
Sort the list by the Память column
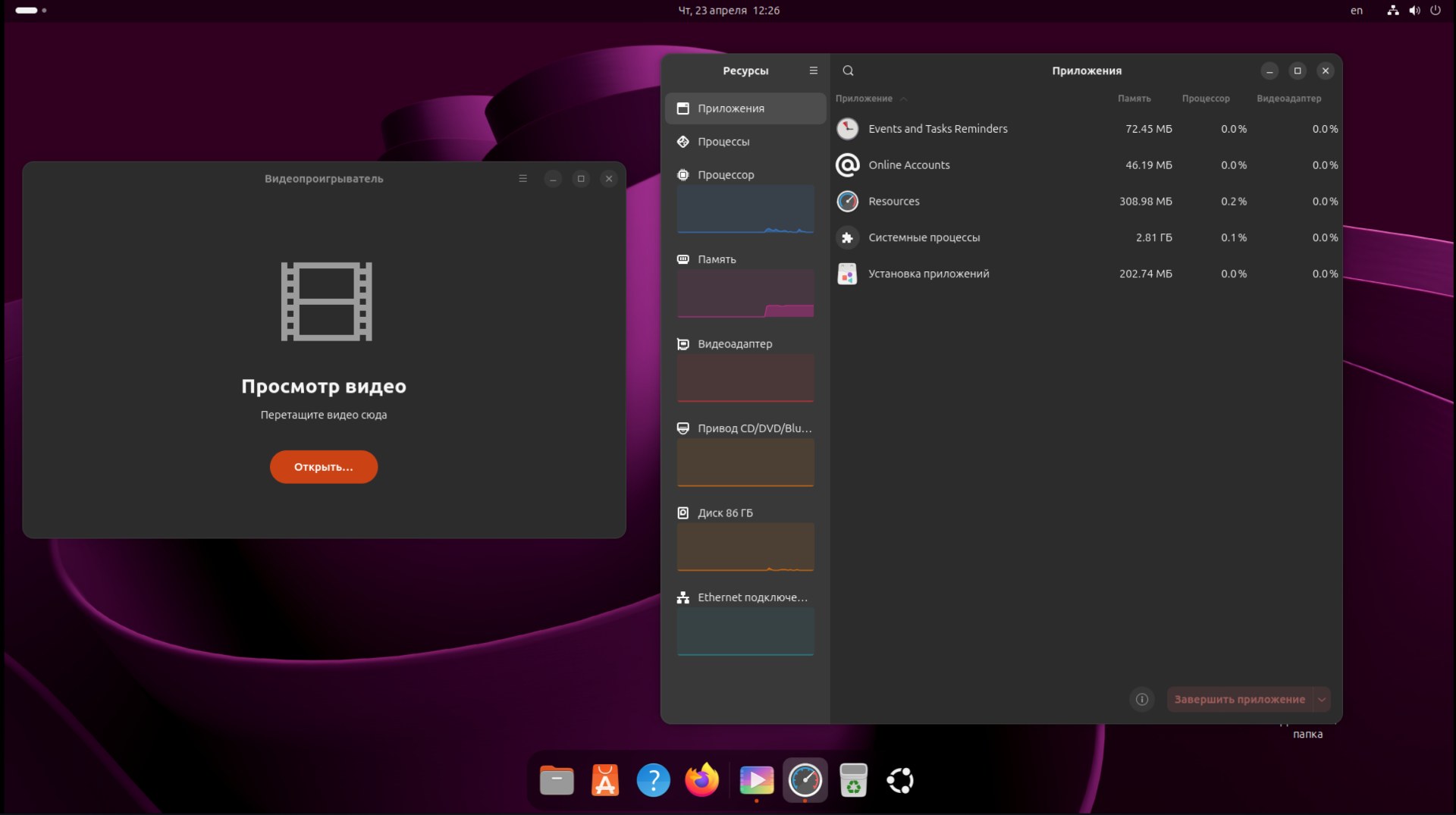point(1134,99)
